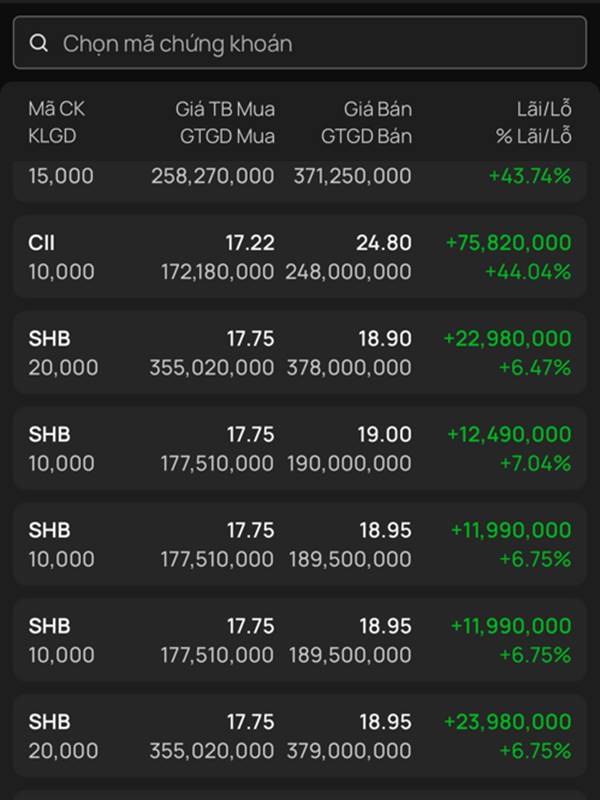The height and width of the screenshot is (800, 600).
Task: Click the +7.04% profit percentage
Action: click(535, 463)
